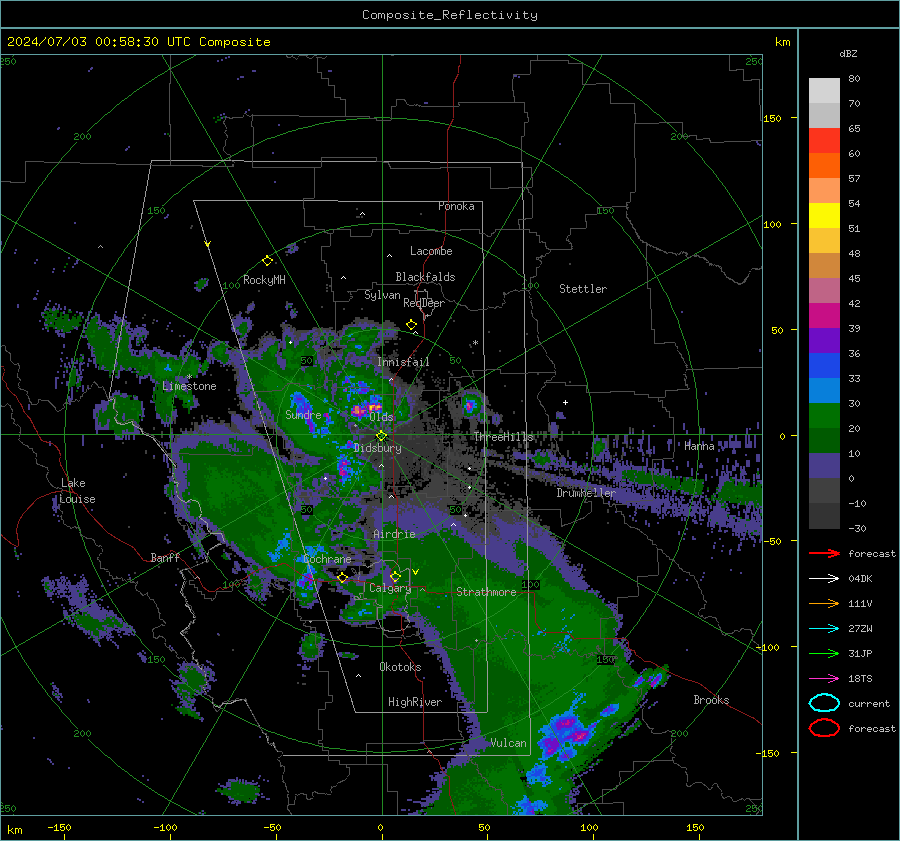
Task: Select the blue swatch between 33 and 36 dBZ
Action: point(824,366)
